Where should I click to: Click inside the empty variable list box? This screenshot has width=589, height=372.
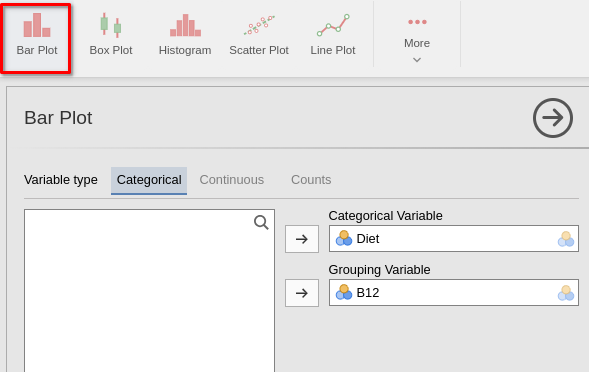(x=150, y=291)
